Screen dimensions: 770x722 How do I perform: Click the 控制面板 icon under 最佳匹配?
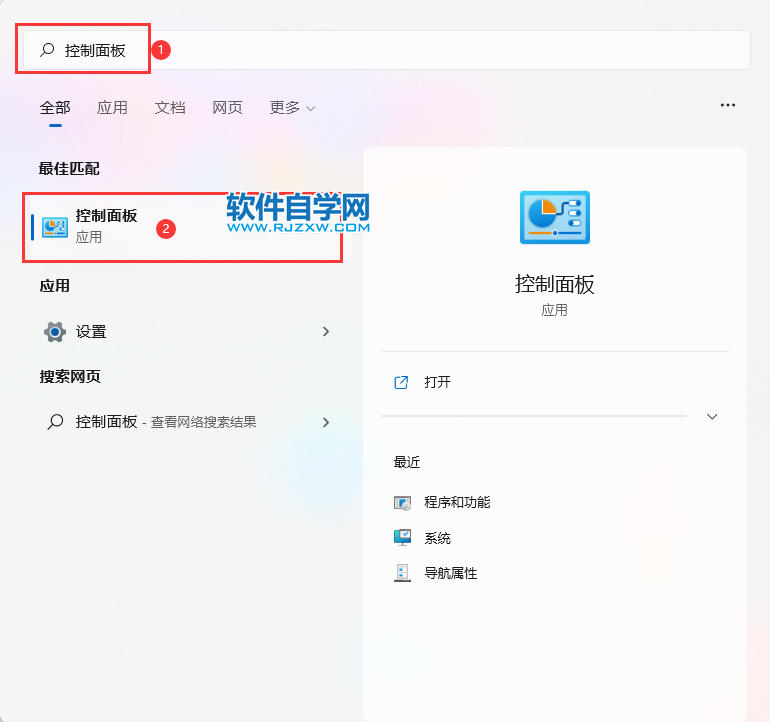click(55, 226)
